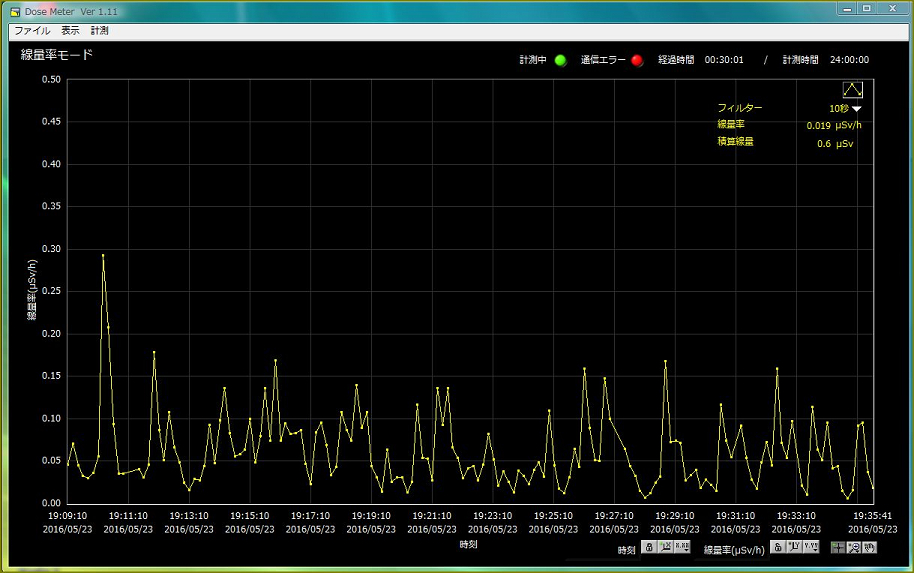Toggle the 線量率 axis scale lock
914x573 pixels.
click(777, 548)
